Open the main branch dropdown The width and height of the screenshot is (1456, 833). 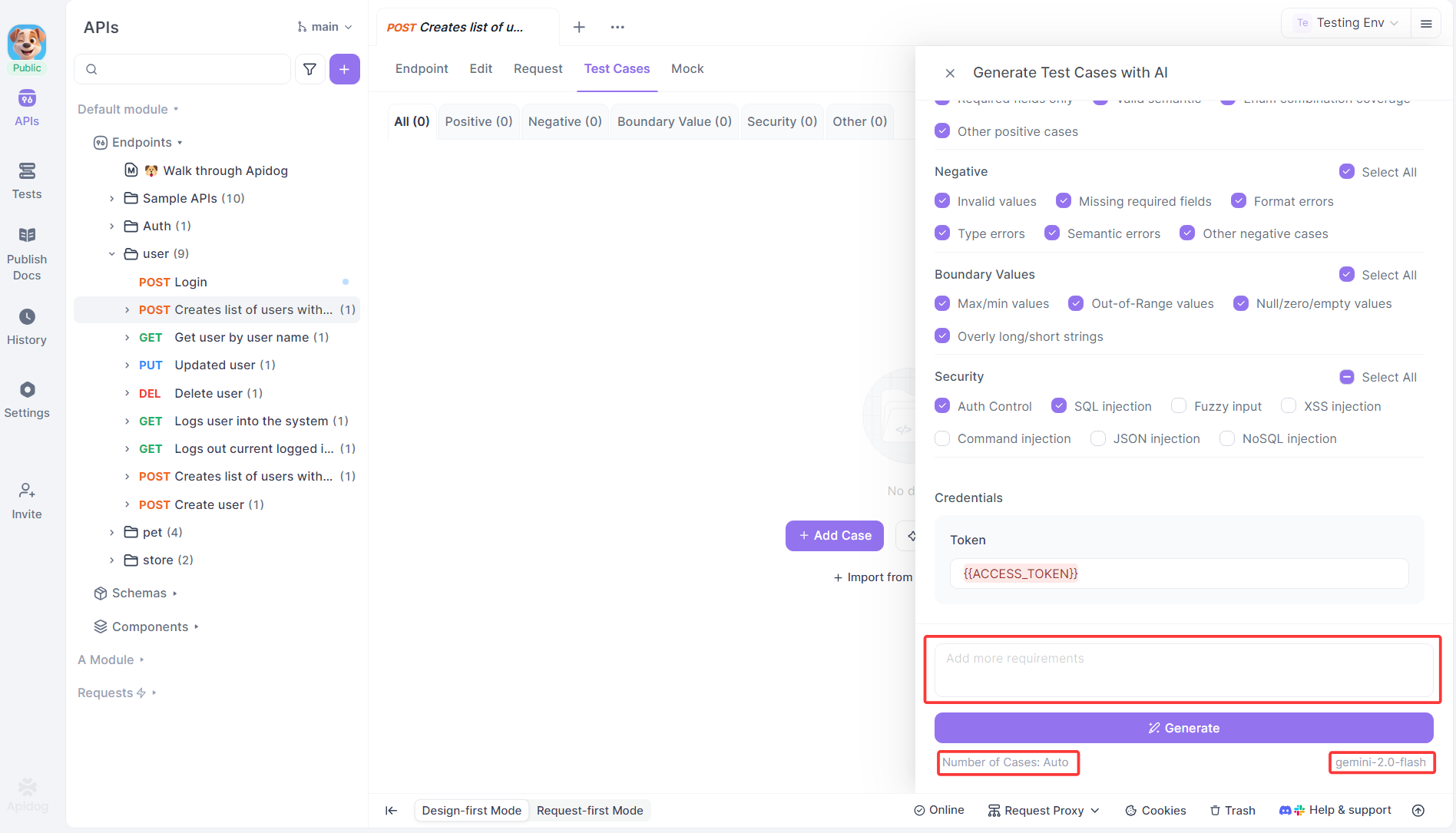[x=325, y=27]
